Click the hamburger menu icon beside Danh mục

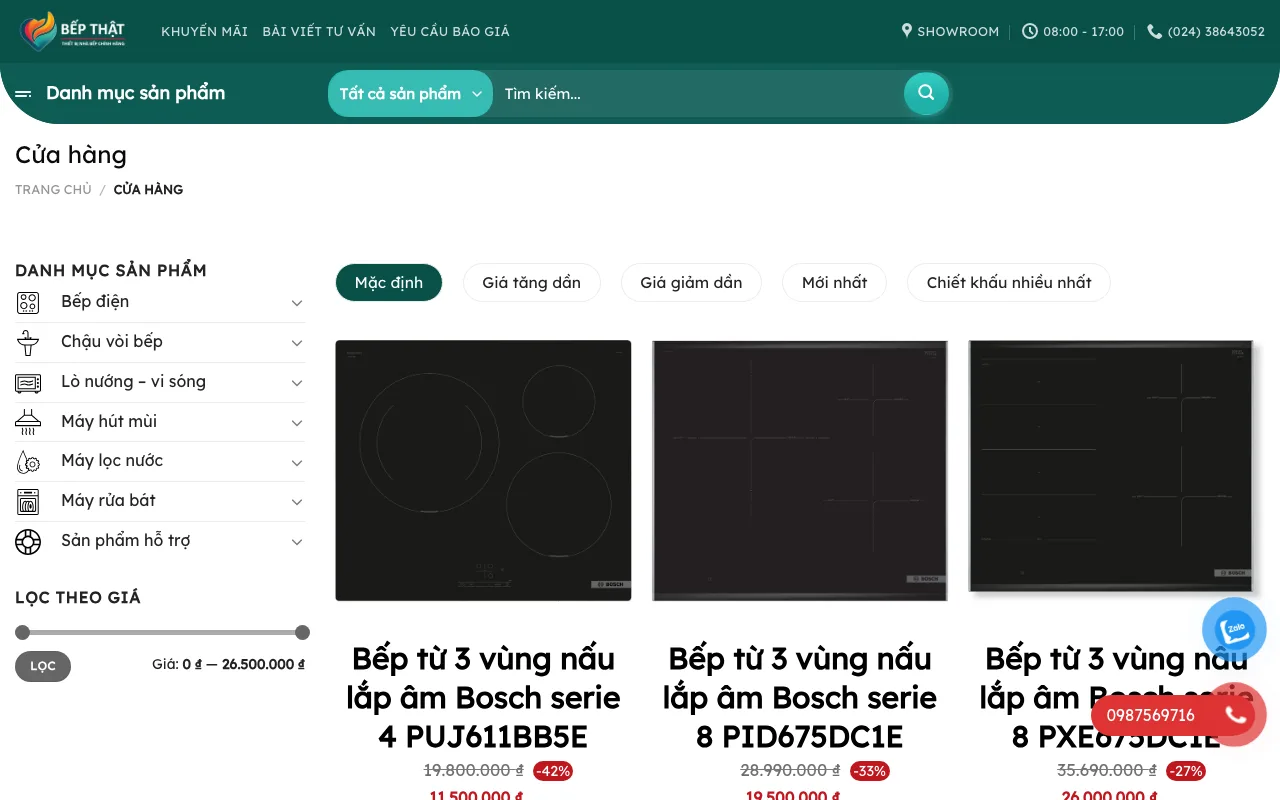[x=23, y=94]
